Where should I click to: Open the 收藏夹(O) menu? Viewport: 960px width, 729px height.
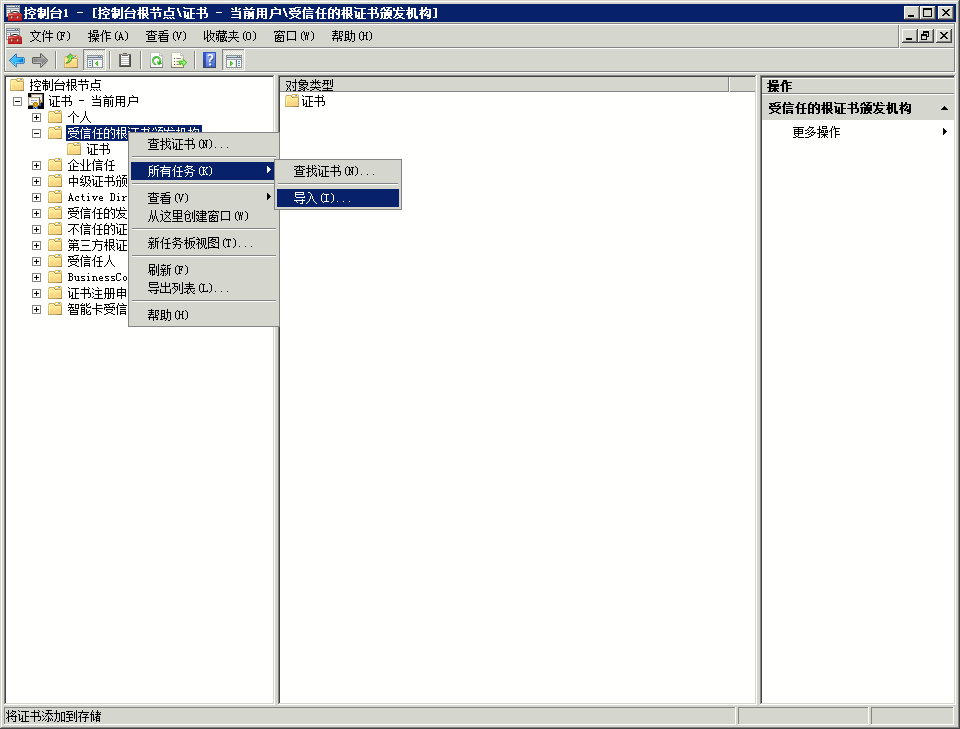(x=230, y=36)
